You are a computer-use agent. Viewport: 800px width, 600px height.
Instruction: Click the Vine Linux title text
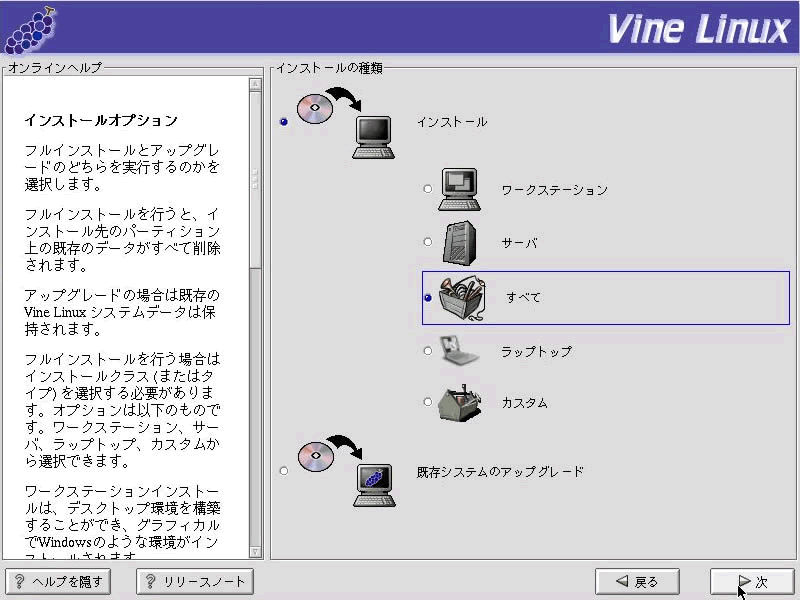(699, 29)
